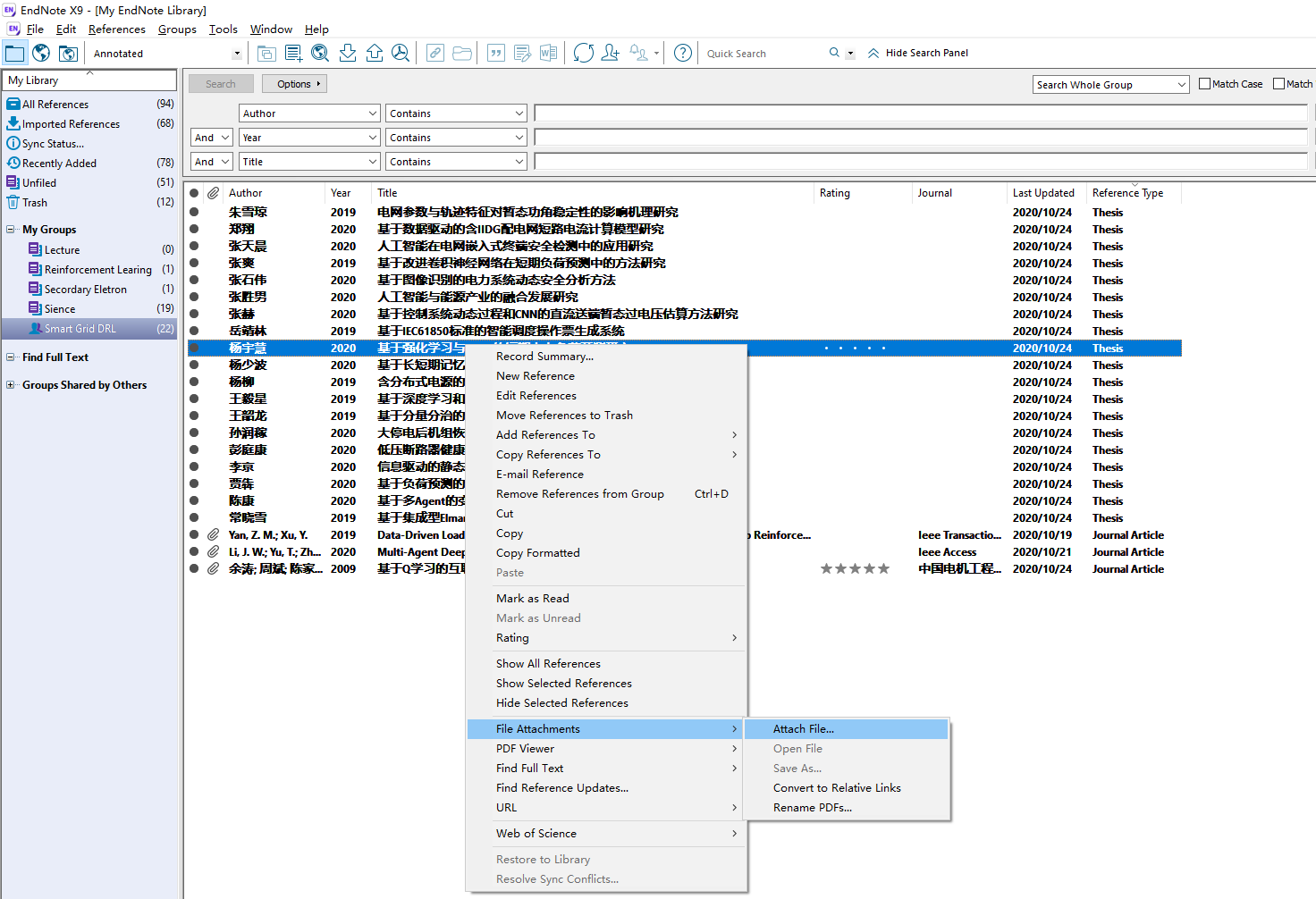Switch to Online Search Mode globe icon
Viewport: 1316px width, 899px height.
tap(41, 53)
